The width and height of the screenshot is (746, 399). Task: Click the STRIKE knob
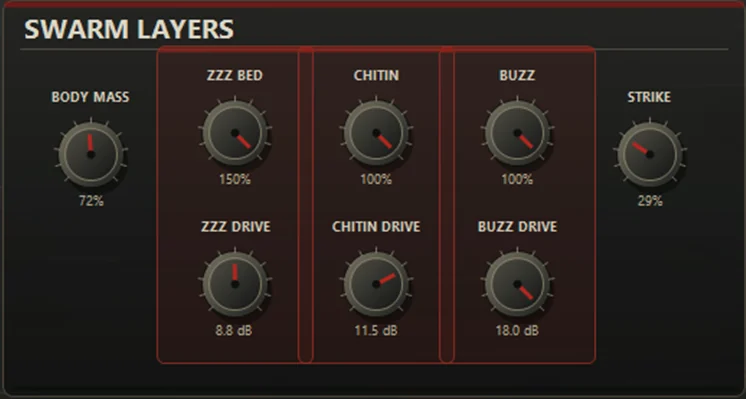[x=649, y=155]
